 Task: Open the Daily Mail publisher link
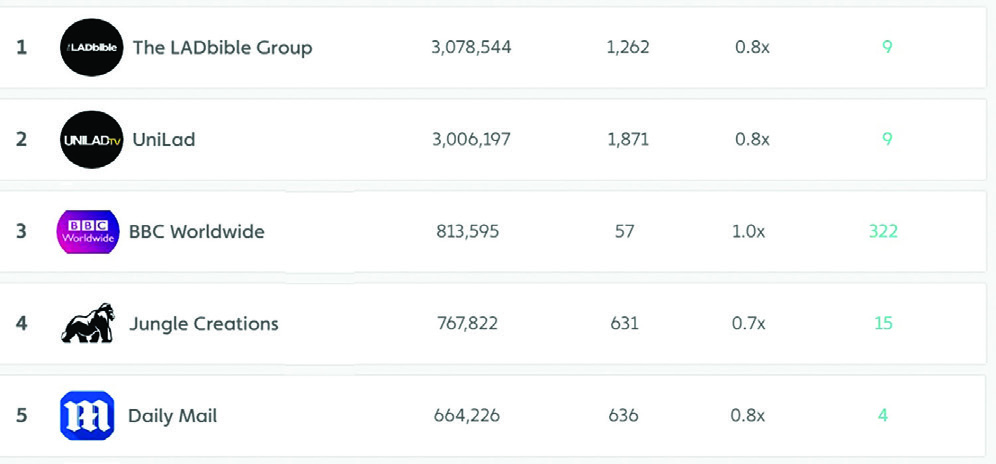[172, 416]
